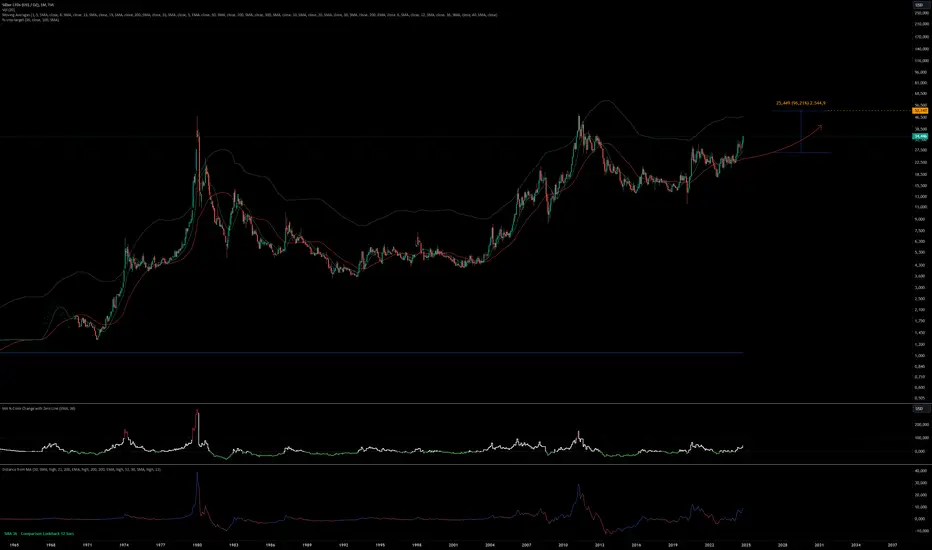932x550 pixels.
Task: Click the 68,500 level on price axis
Action: [x=922, y=93]
